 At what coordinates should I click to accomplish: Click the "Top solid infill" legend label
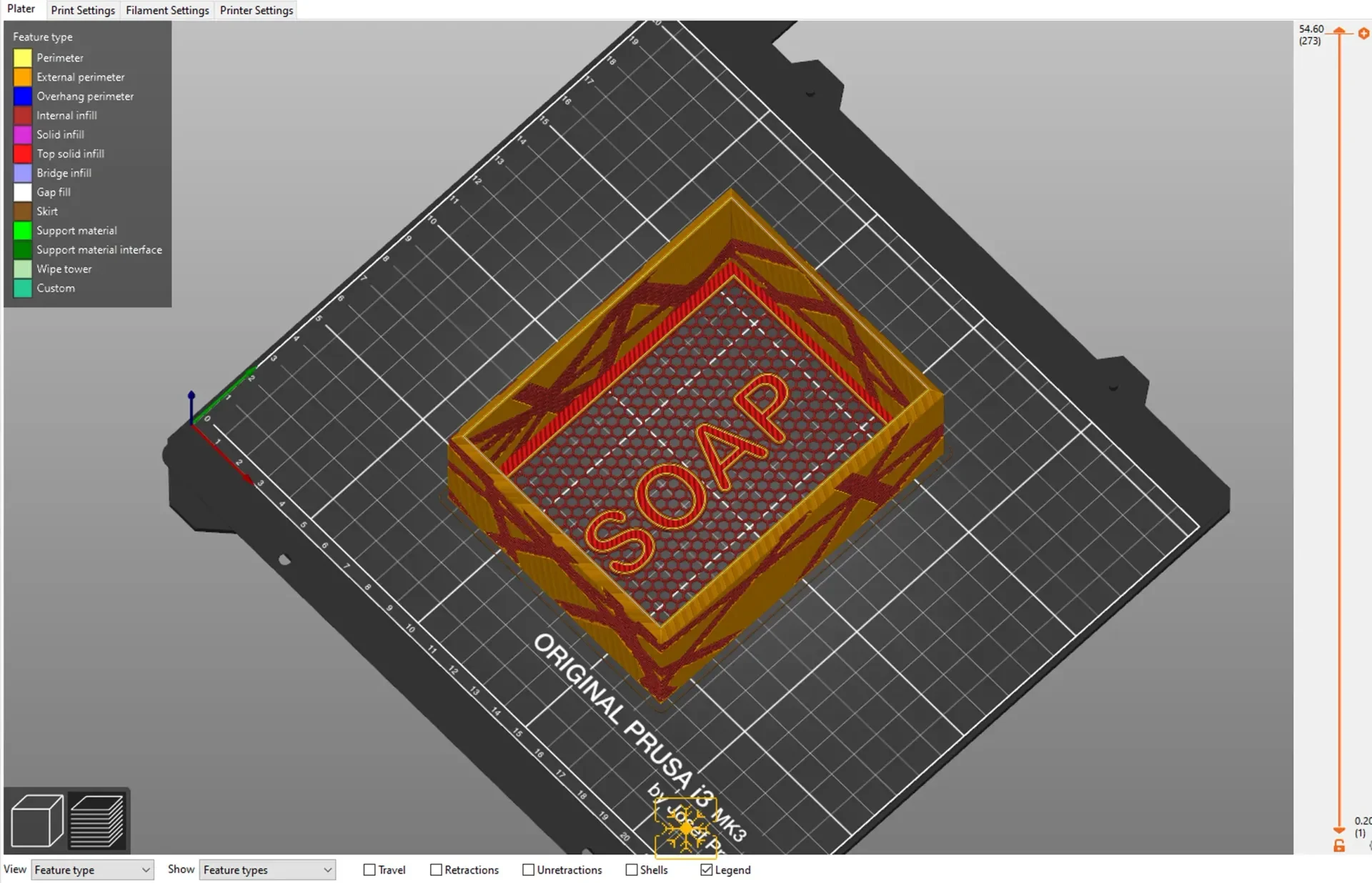click(70, 154)
